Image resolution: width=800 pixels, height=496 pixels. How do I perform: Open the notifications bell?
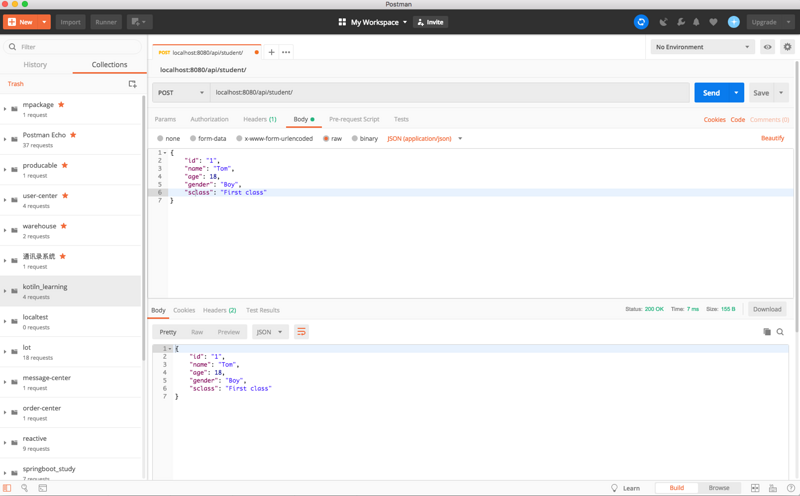(696, 22)
